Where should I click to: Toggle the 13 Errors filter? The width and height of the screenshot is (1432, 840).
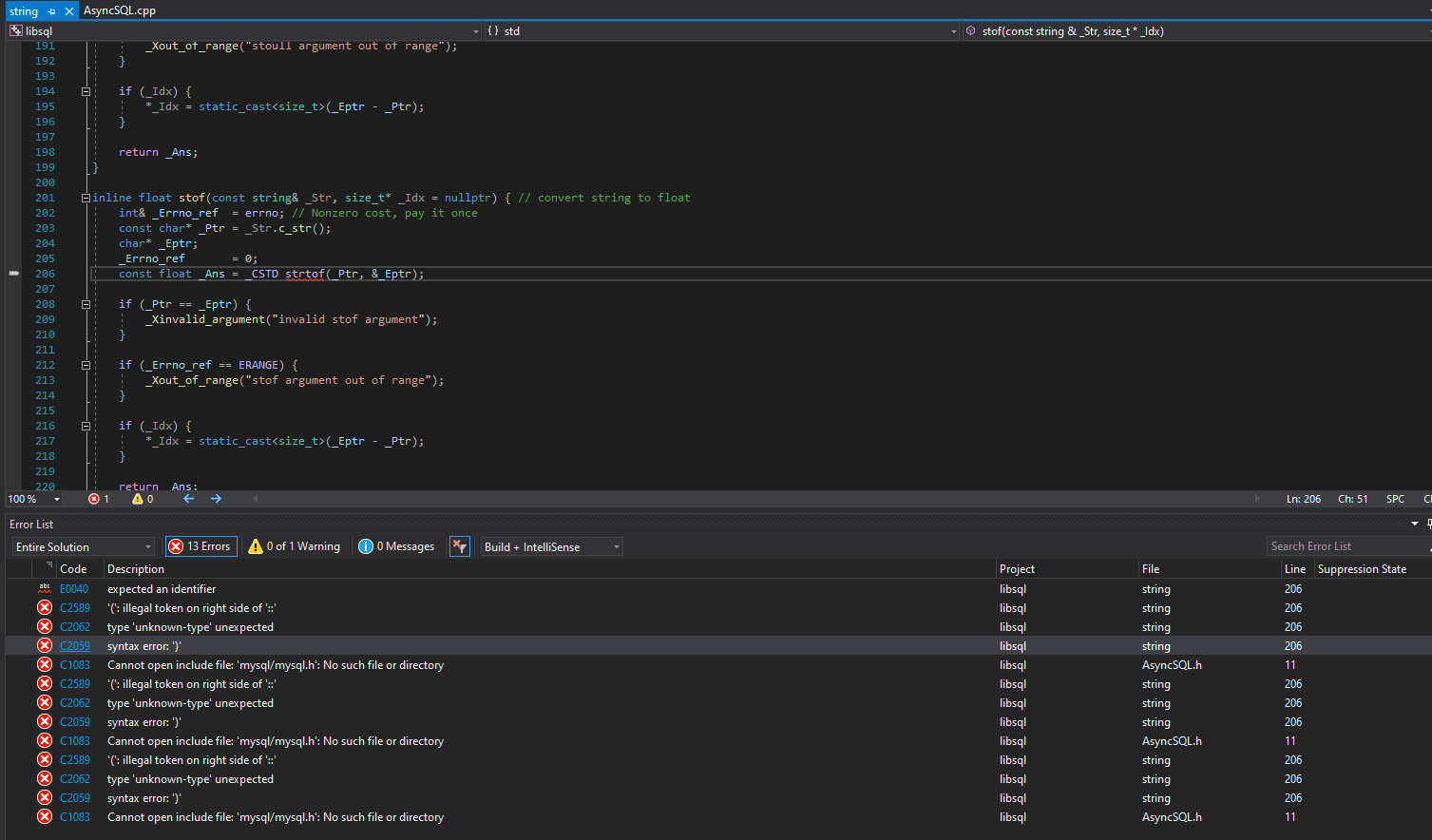pos(200,546)
